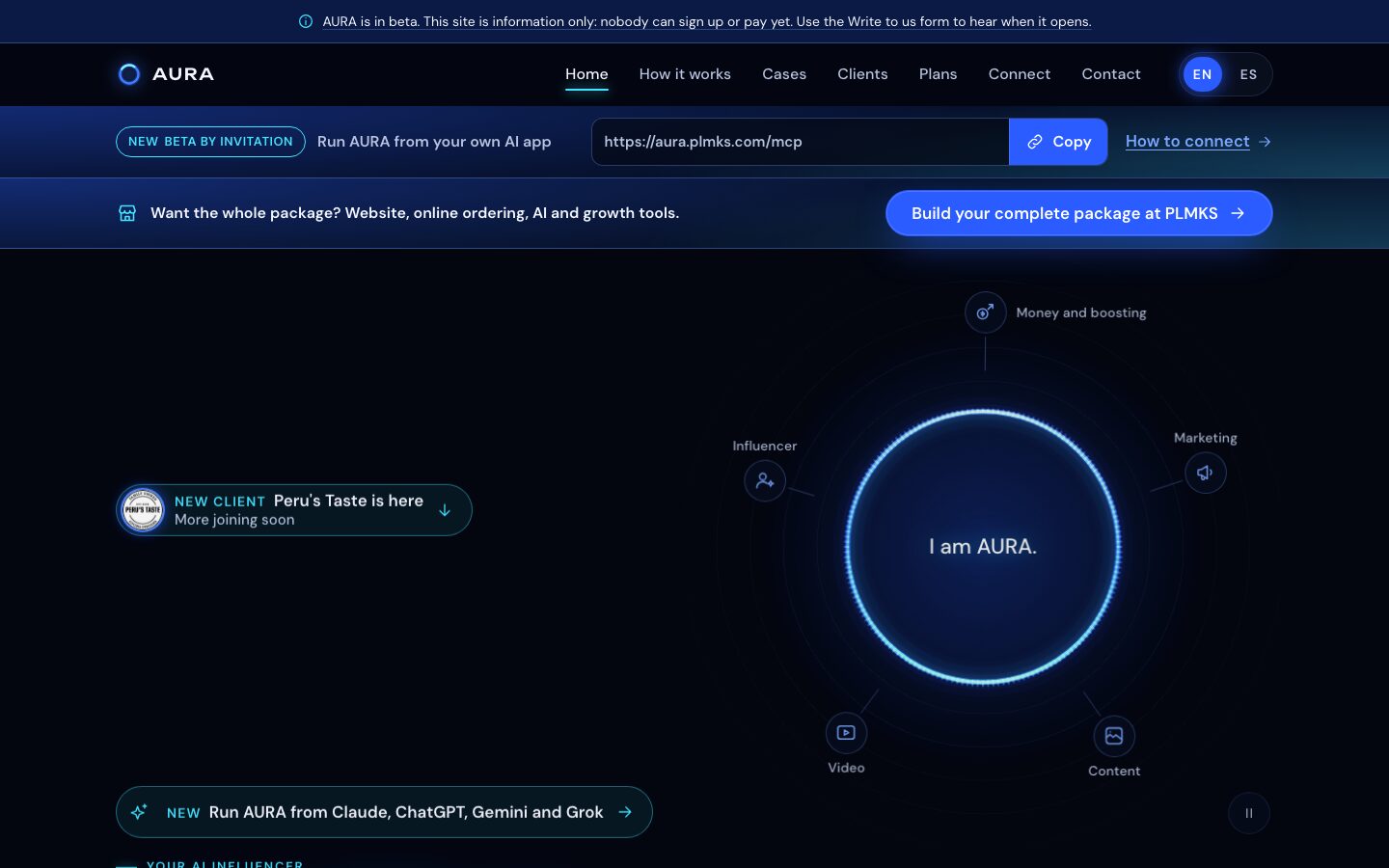Expand the Peru's Taste new client arrow
1389x868 pixels.
445,510
